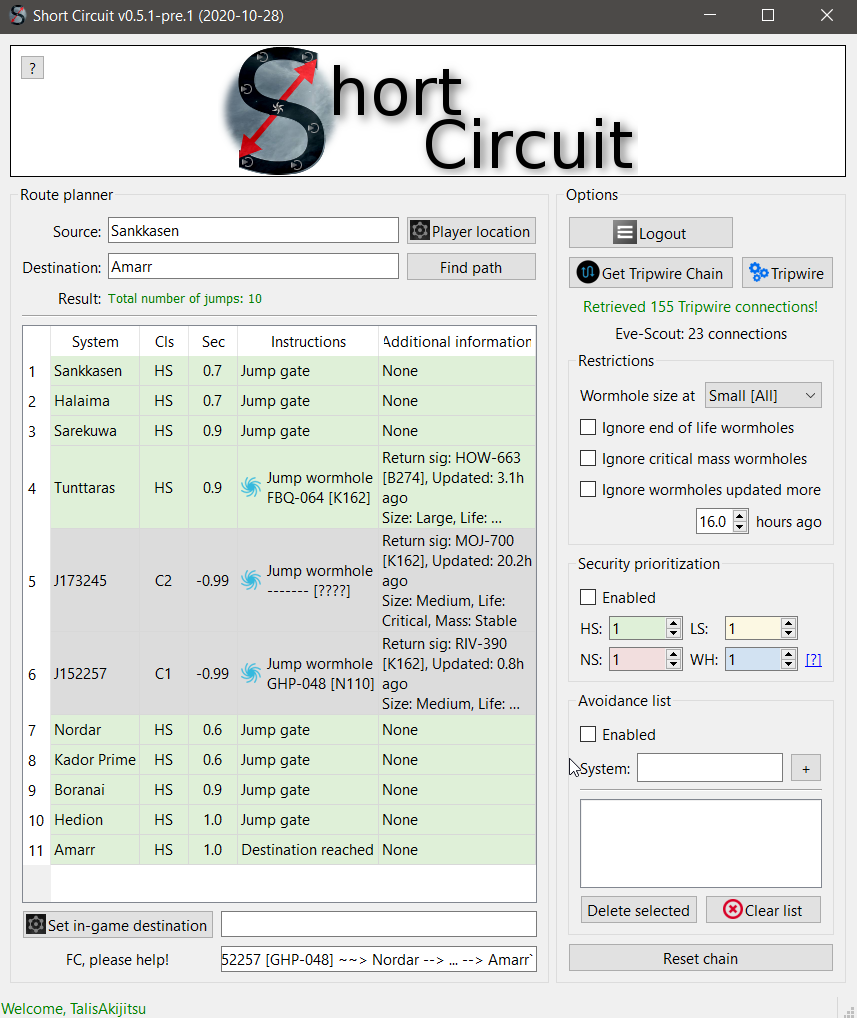This screenshot has width=857, height=1018.
Task: Open the [?] security prioritization help link
Action: click(x=814, y=660)
